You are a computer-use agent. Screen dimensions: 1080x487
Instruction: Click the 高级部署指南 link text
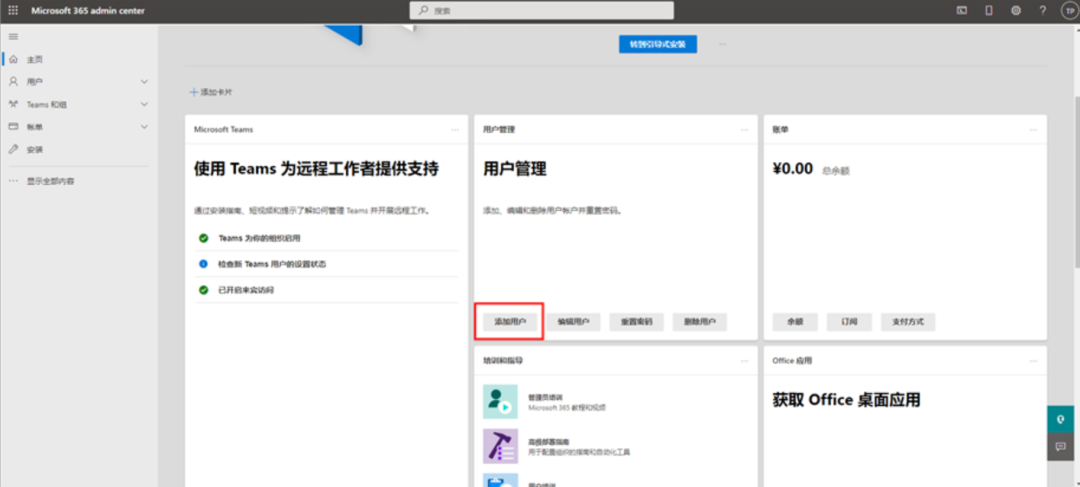pyautogui.click(x=549, y=442)
